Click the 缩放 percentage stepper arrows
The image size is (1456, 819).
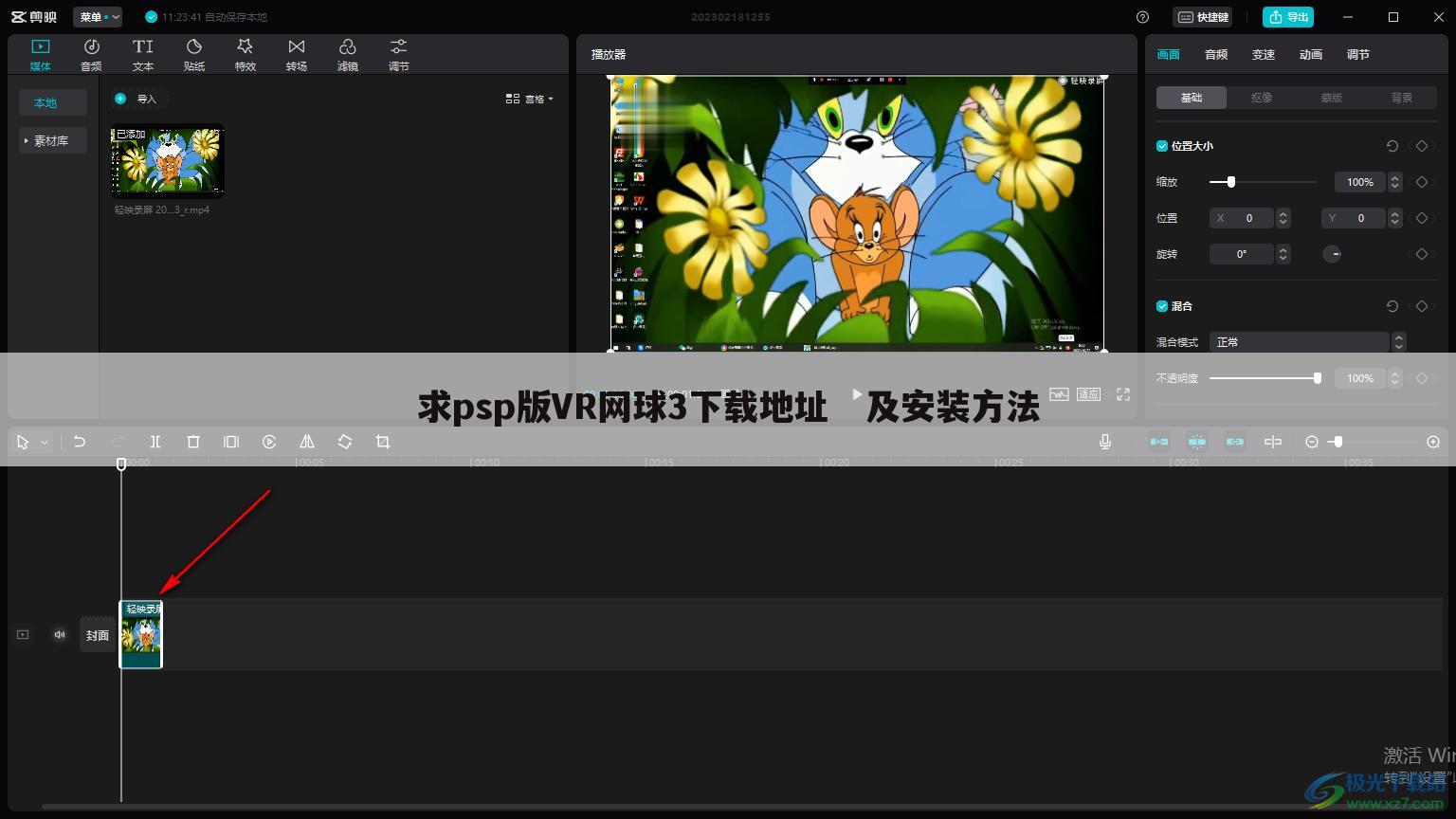(x=1394, y=182)
